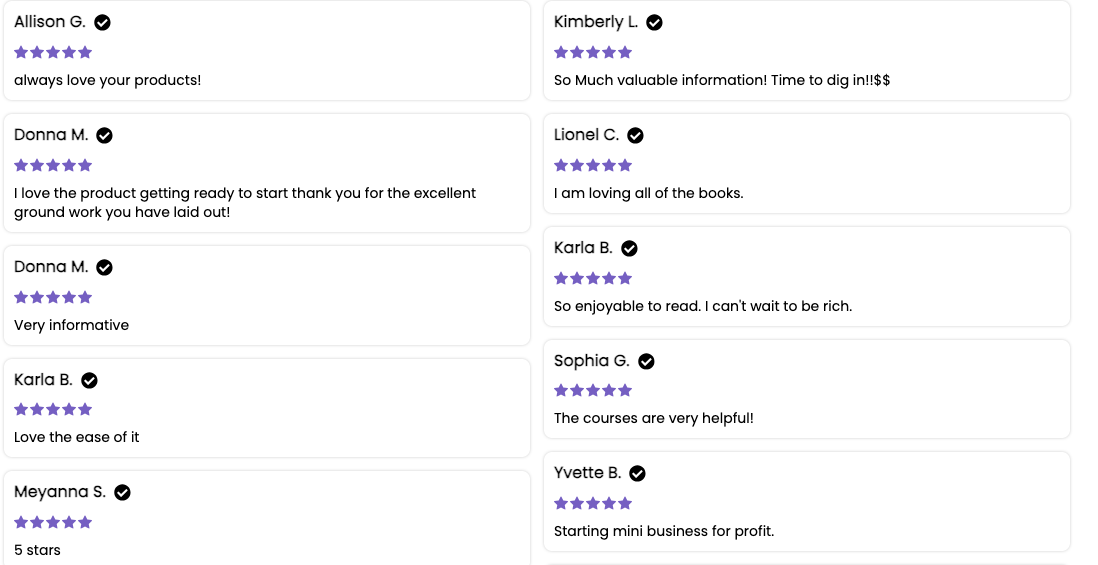
Task: Select the reviewer name Lionel C.
Action: 586,135
